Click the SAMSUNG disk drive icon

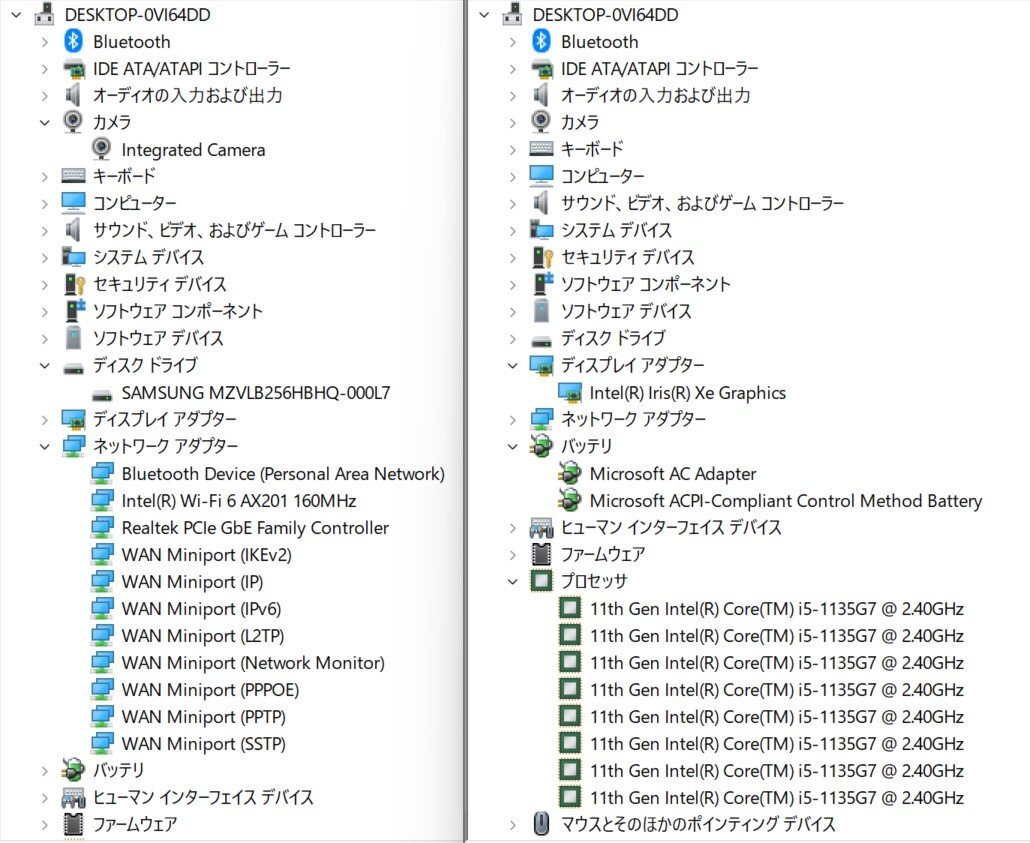[102, 395]
